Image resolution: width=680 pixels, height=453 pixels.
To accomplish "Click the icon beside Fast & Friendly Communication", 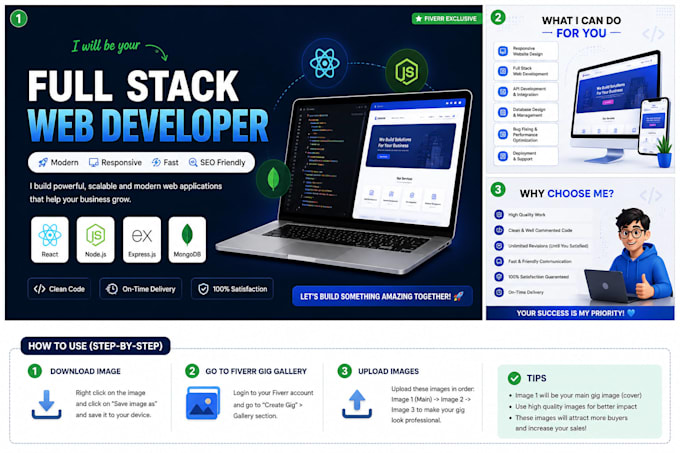I will [499, 261].
